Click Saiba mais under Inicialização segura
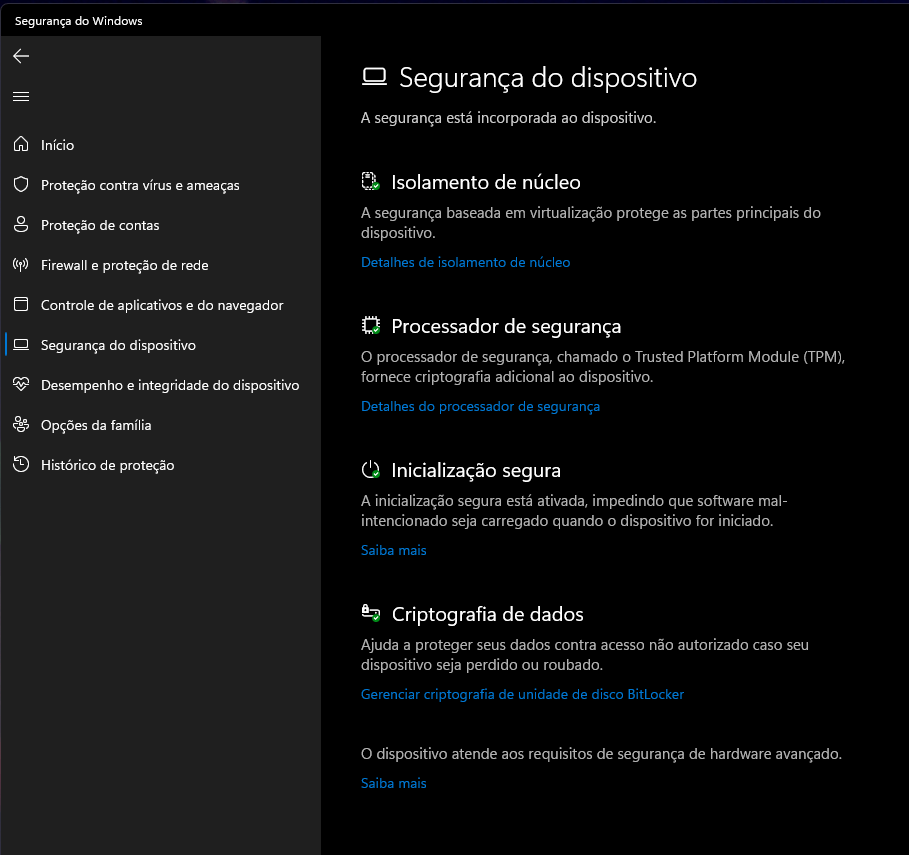 [394, 550]
